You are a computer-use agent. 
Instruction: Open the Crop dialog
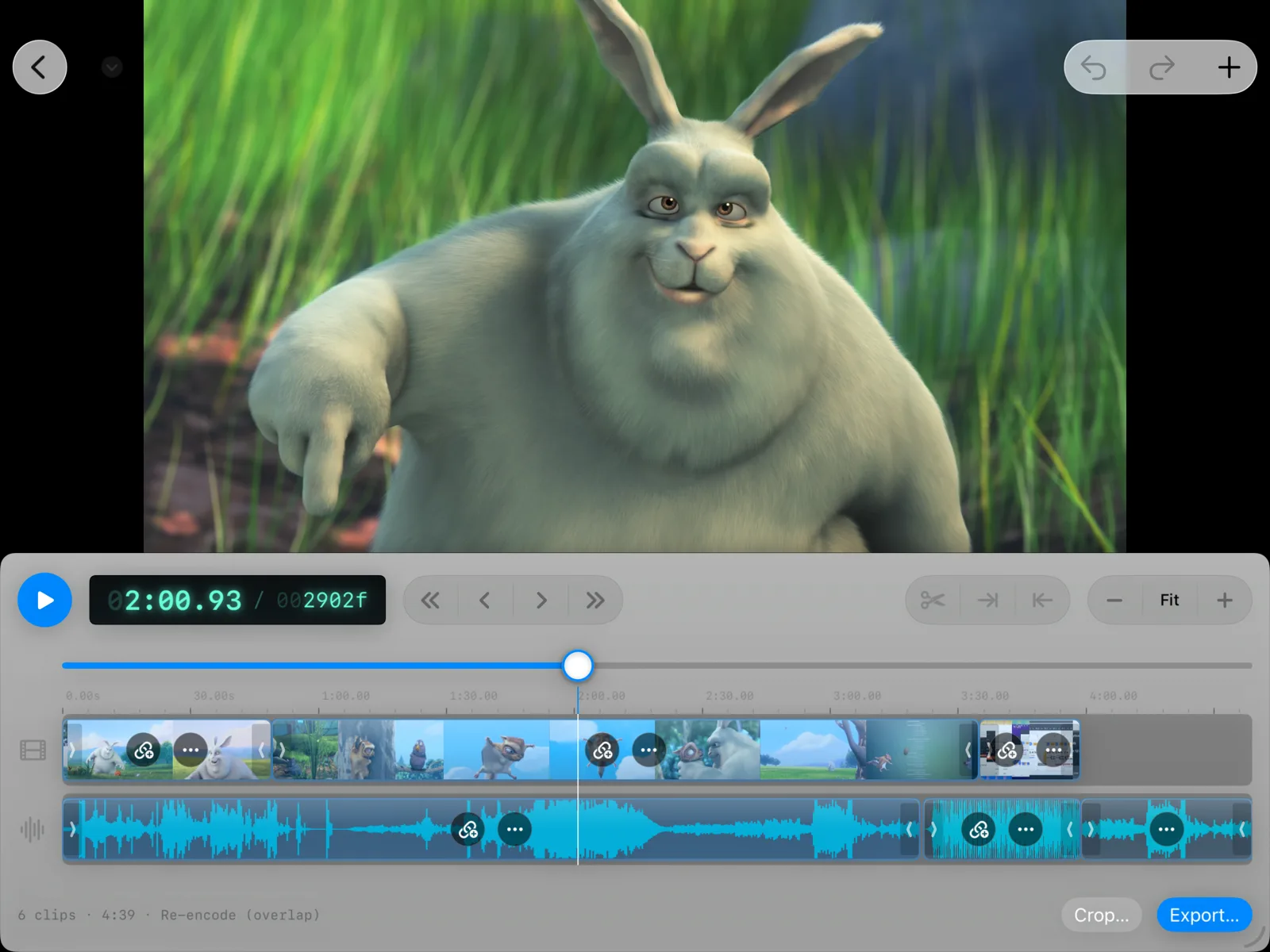tap(1102, 916)
